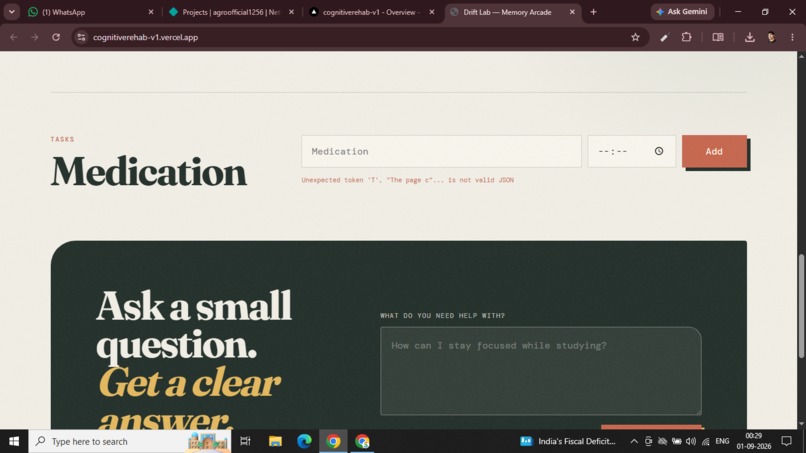Viewport: 806px width, 453px height.
Task: Click the Ask Gemini button
Action: point(682,11)
